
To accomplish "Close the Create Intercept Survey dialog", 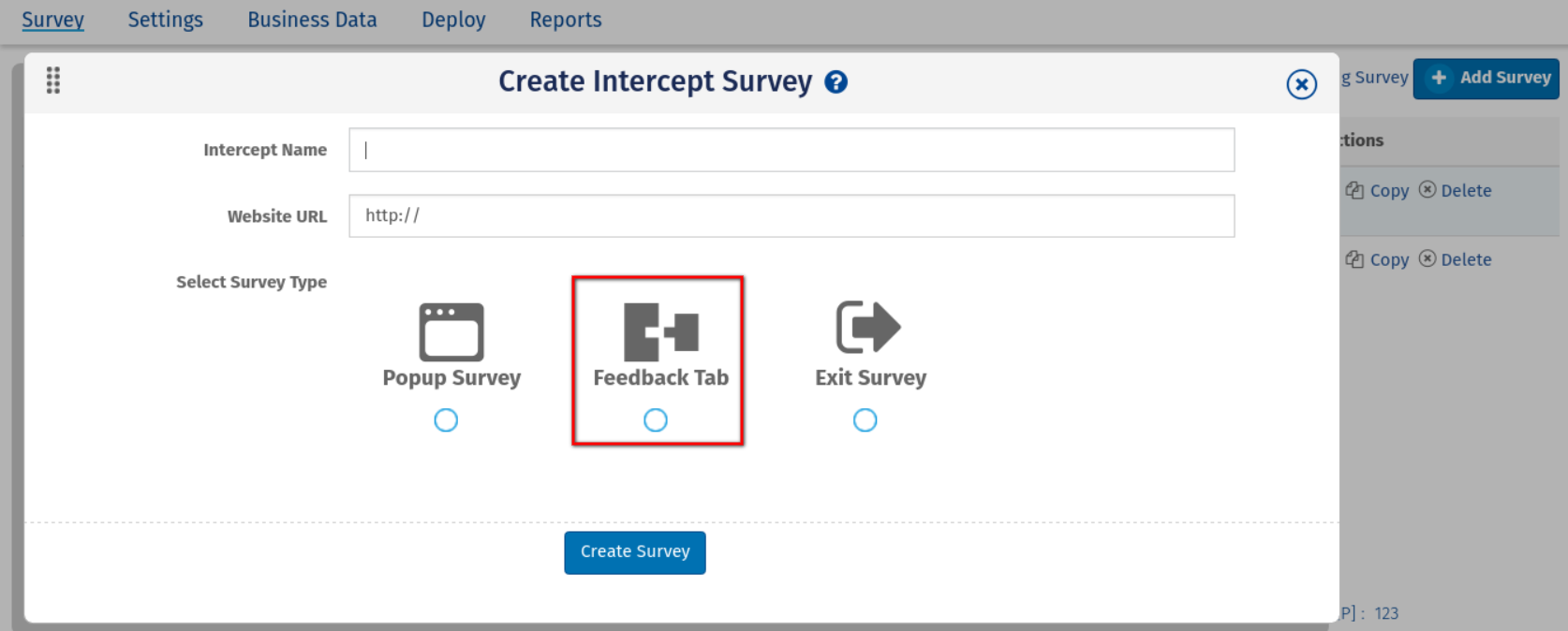I will (x=1301, y=84).
